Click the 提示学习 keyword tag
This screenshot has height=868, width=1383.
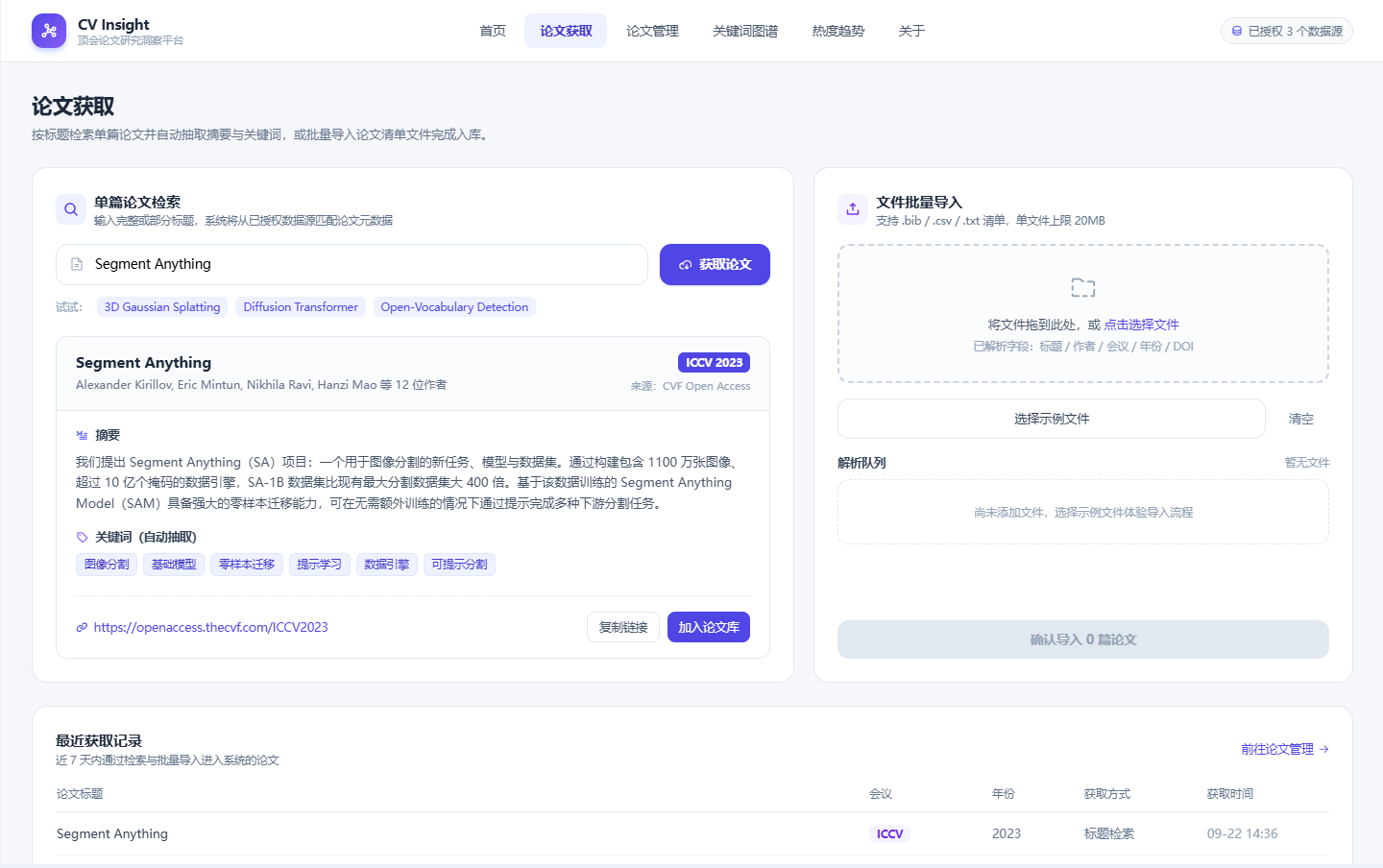coord(320,565)
